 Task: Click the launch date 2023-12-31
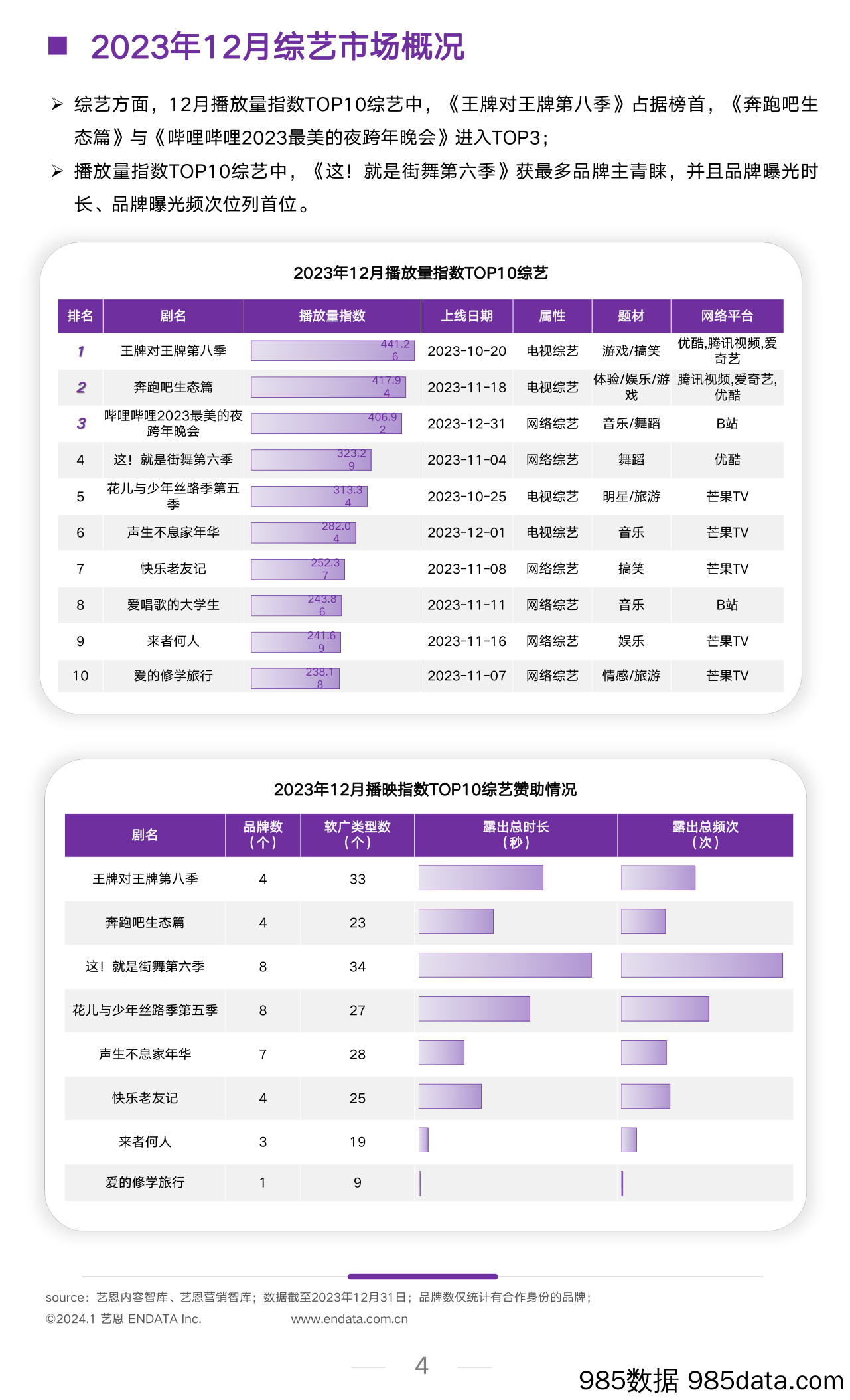pos(467,424)
